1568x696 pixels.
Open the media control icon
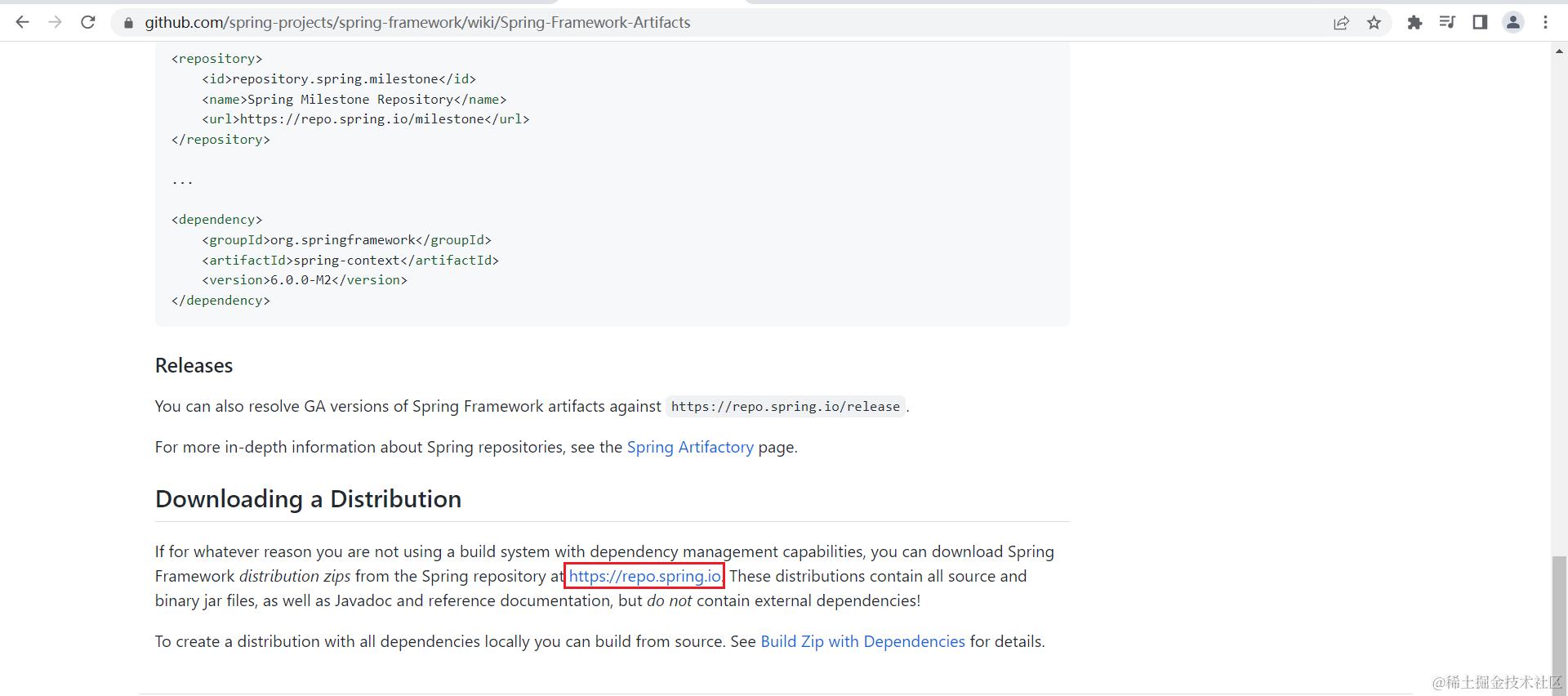[1447, 23]
